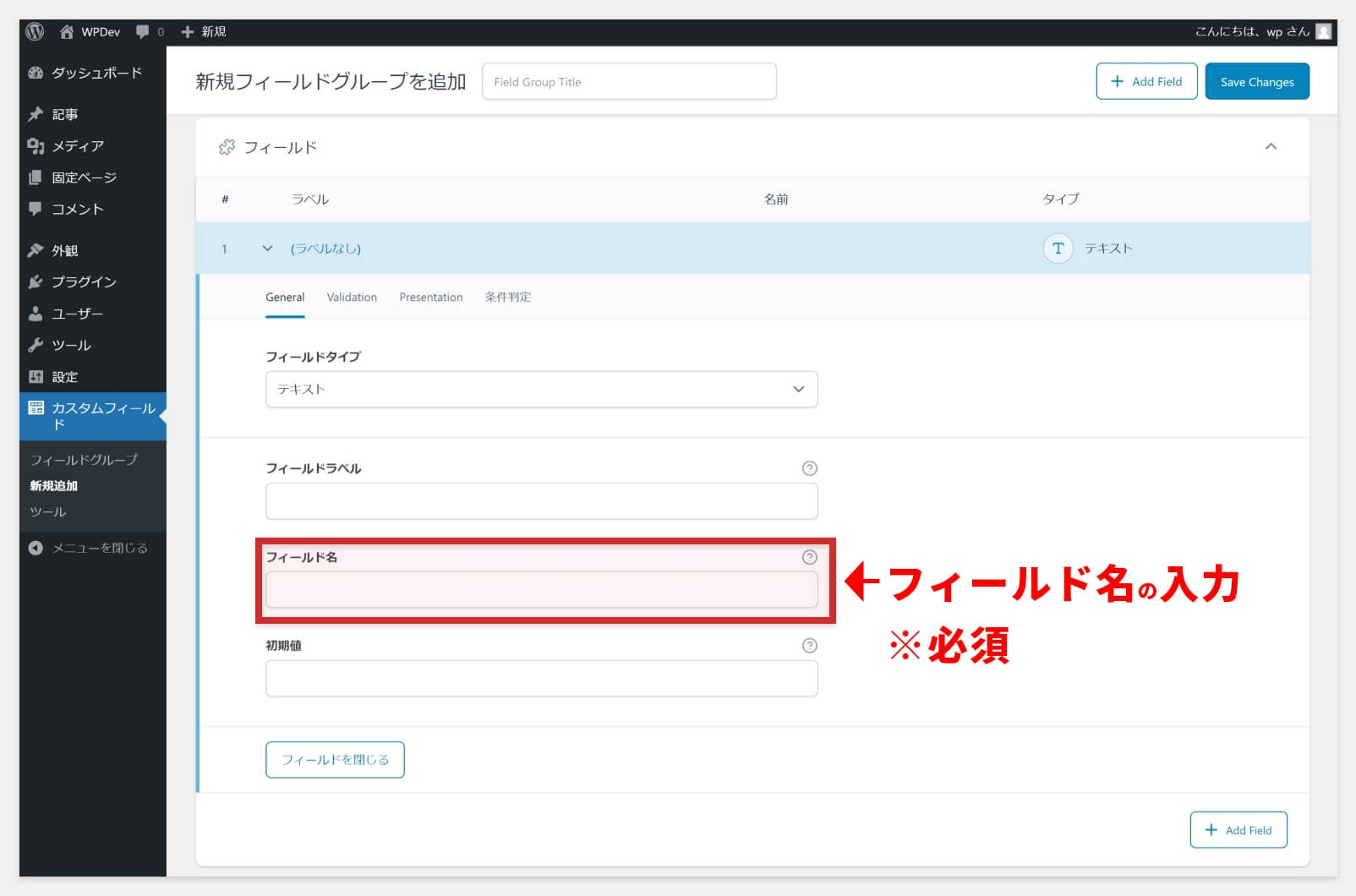The height and width of the screenshot is (896, 1356).
Task: Focus the フィールドラベル input
Action: click(542, 501)
